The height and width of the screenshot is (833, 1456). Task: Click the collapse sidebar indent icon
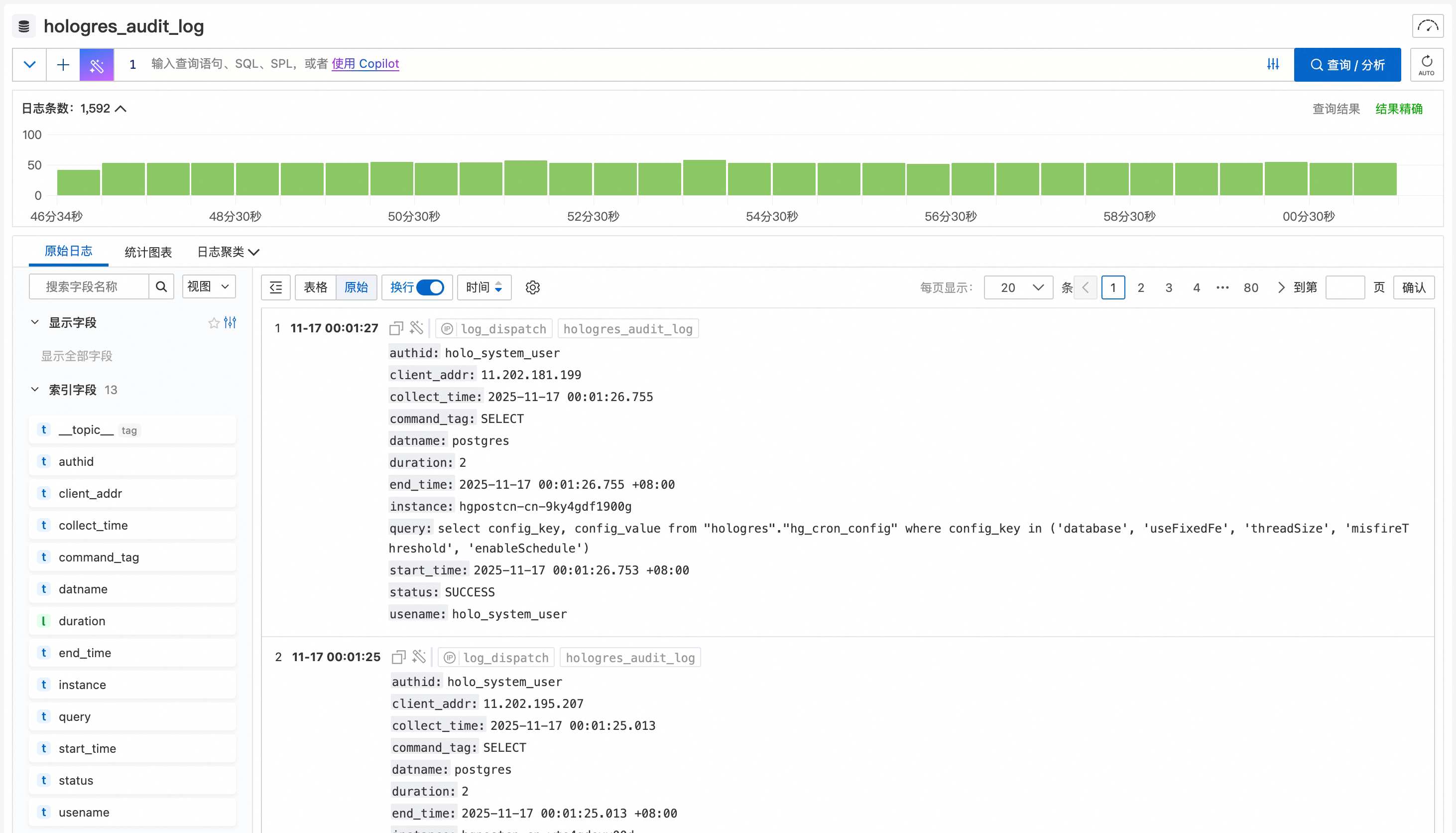[x=275, y=287]
